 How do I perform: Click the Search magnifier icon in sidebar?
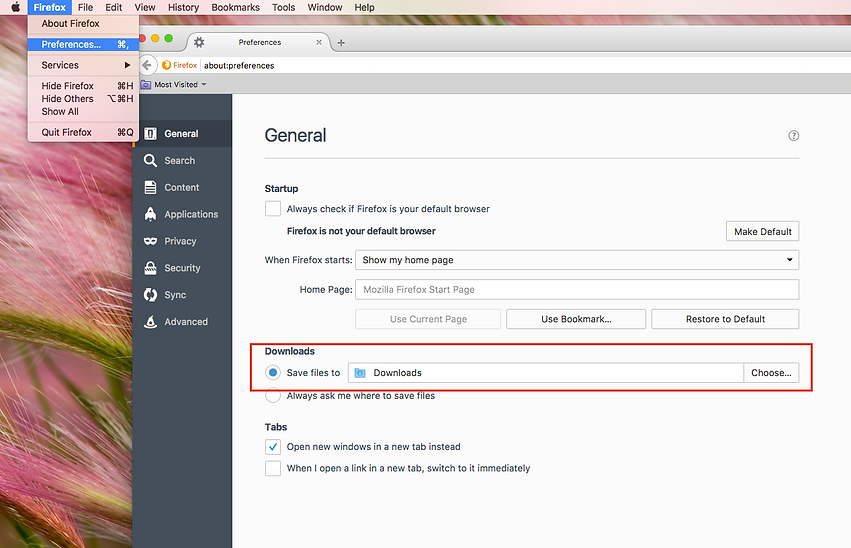[150, 160]
